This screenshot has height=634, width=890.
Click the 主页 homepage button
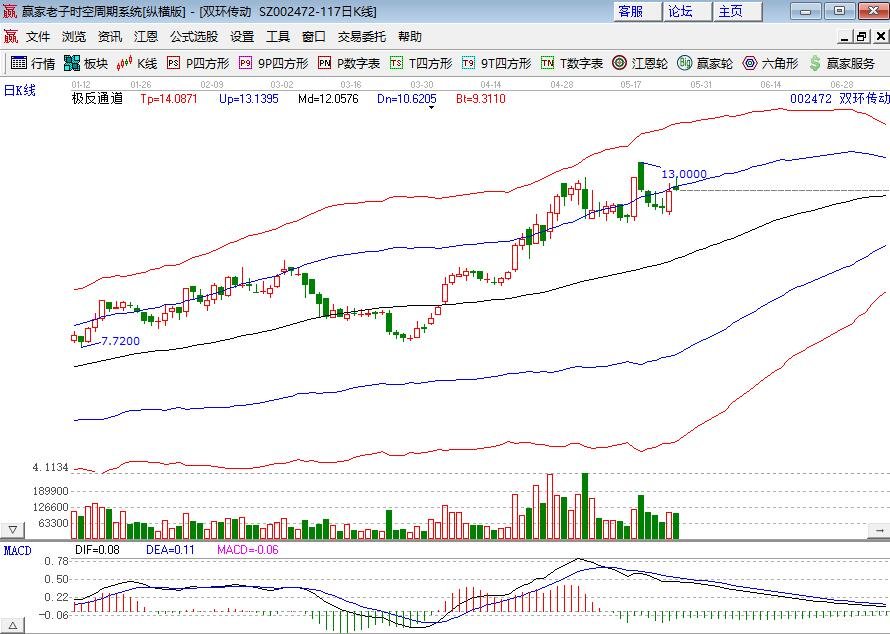pyautogui.click(x=737, y=11)
